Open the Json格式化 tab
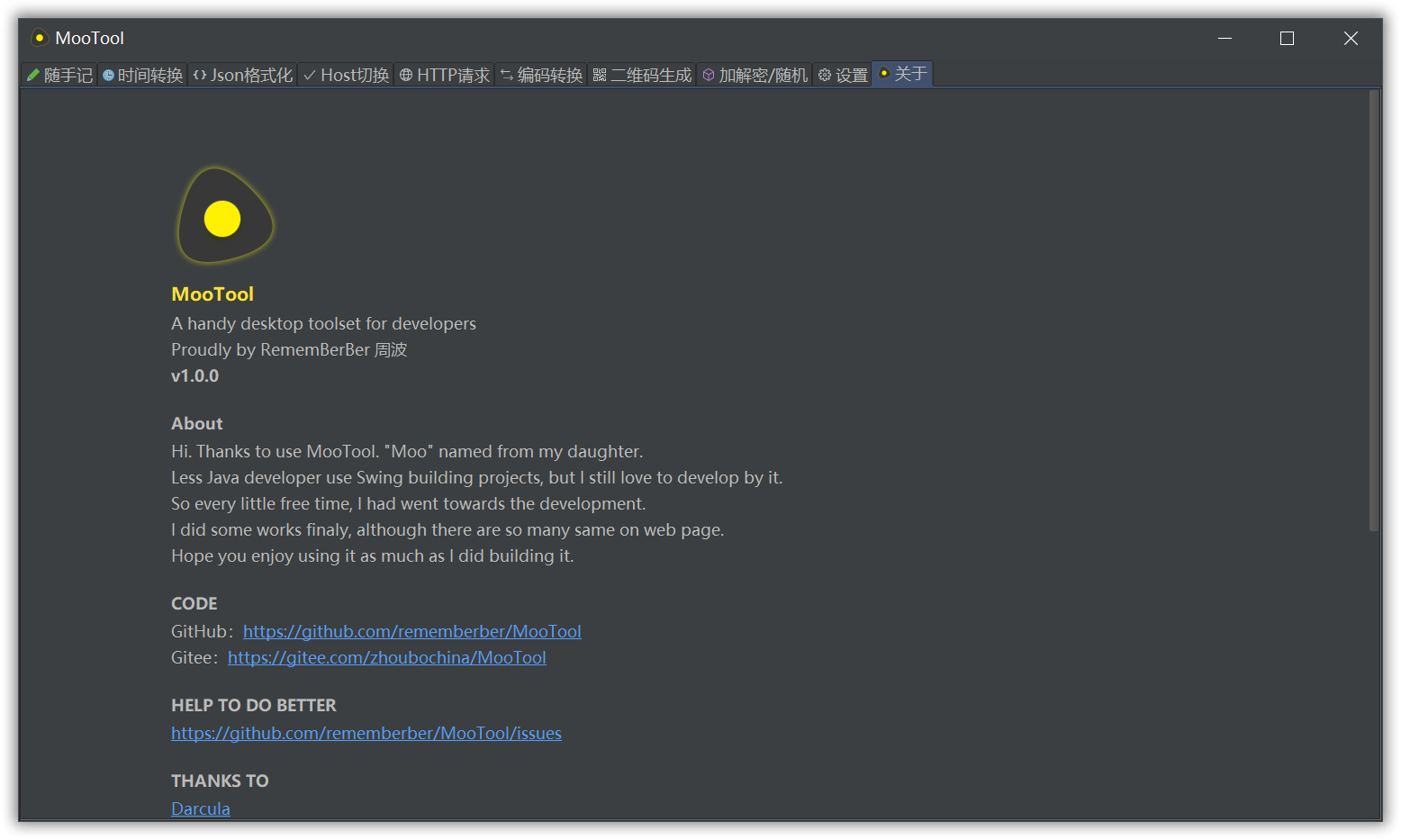Screen dimensions: 1401x840 [x=242, y=75]
